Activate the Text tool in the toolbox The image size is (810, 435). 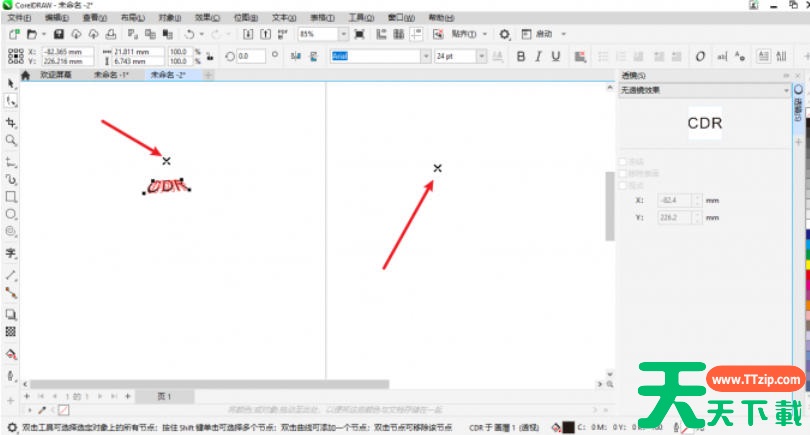(x=11, y=253)
